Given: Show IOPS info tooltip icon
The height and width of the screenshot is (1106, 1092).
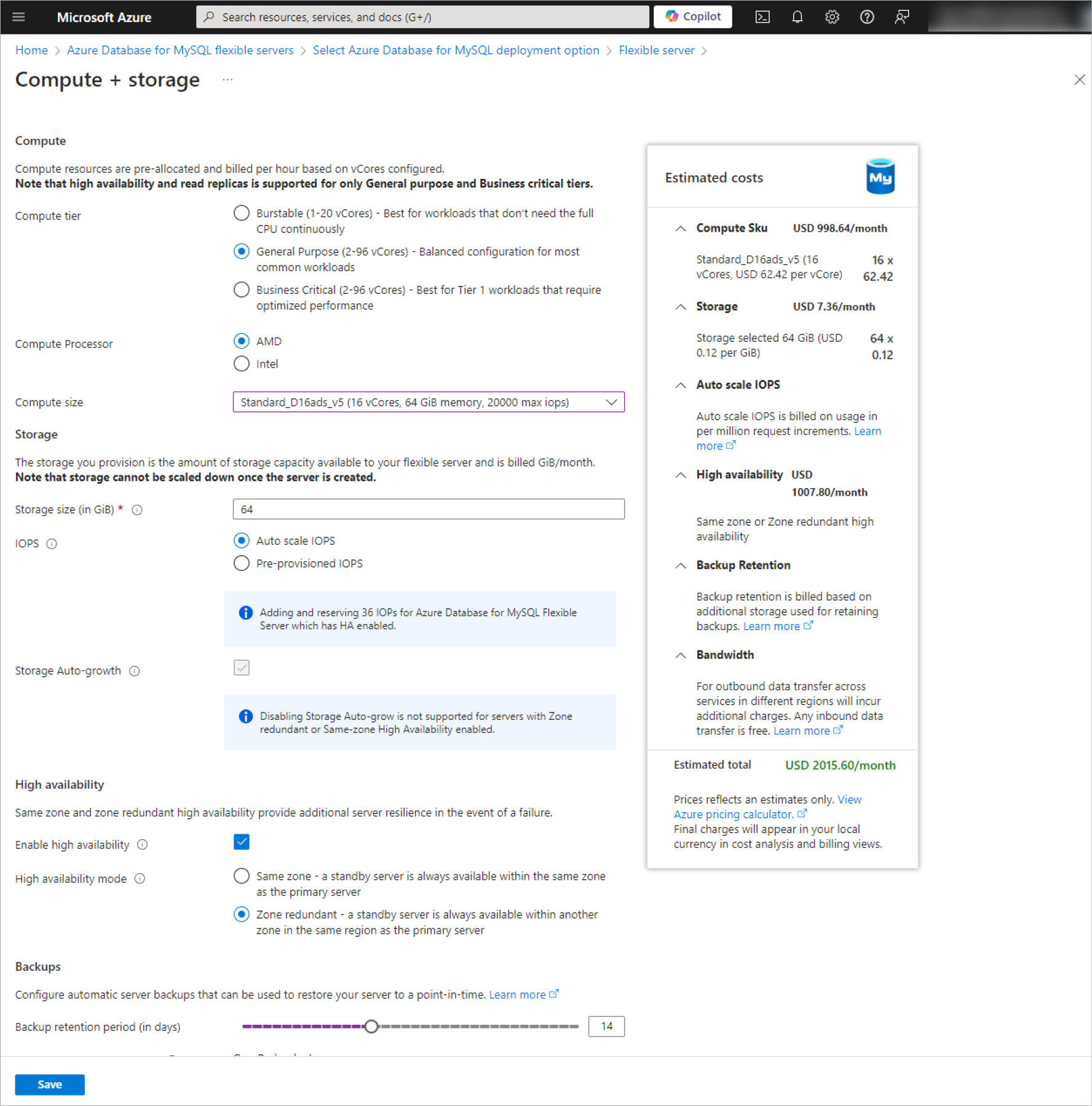Looking at the screenshot, I should 52,543.
